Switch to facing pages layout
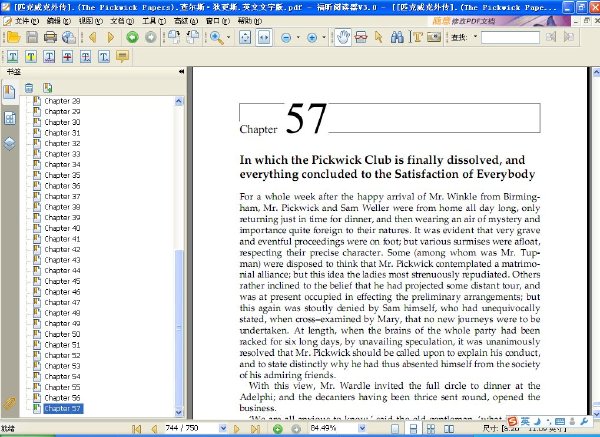Image resolution: width=600 pixels, height=437 pixels. point(449,429)
